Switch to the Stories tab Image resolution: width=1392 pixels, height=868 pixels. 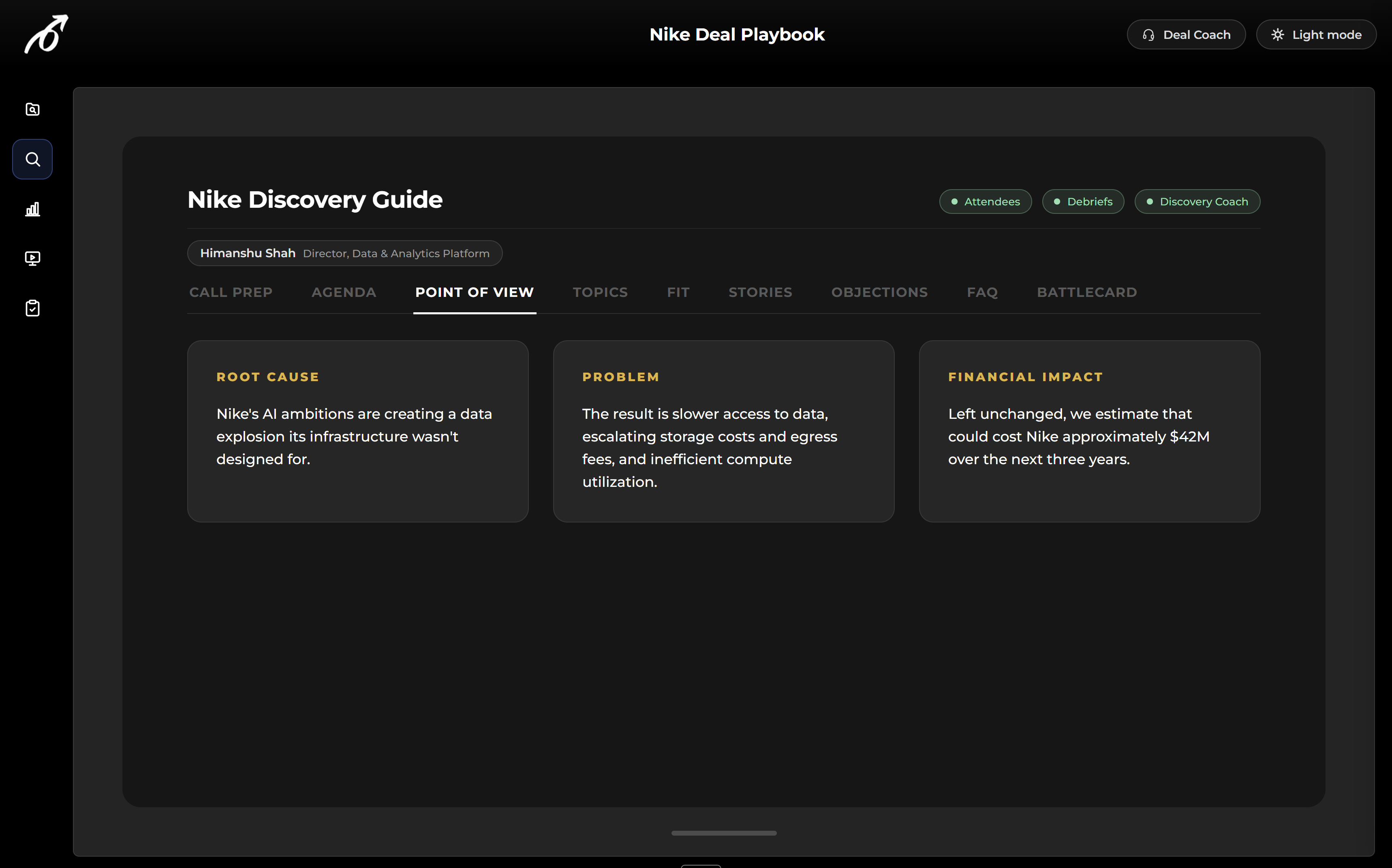click(x=760, y=292)
